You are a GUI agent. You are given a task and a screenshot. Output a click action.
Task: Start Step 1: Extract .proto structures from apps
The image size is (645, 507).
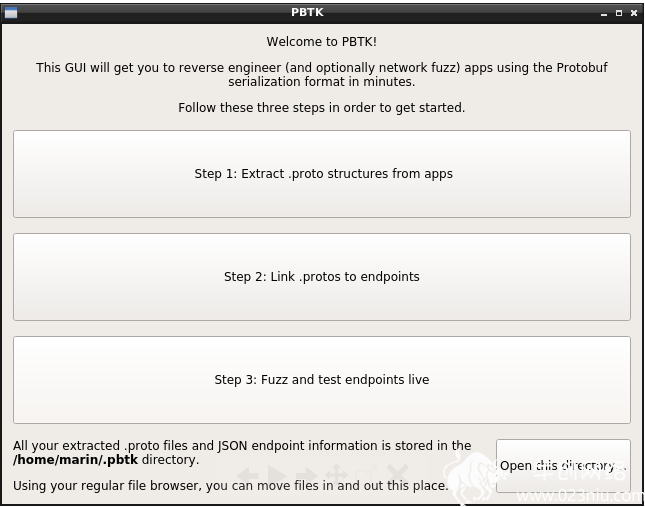(x=322, y=174)
